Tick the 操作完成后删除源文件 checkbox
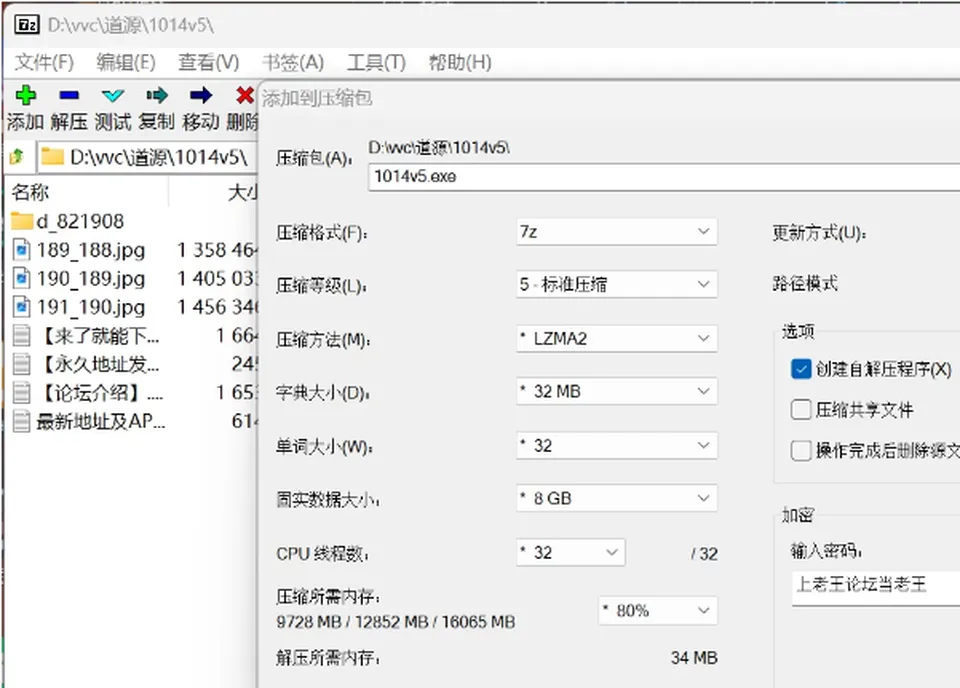 801,451
